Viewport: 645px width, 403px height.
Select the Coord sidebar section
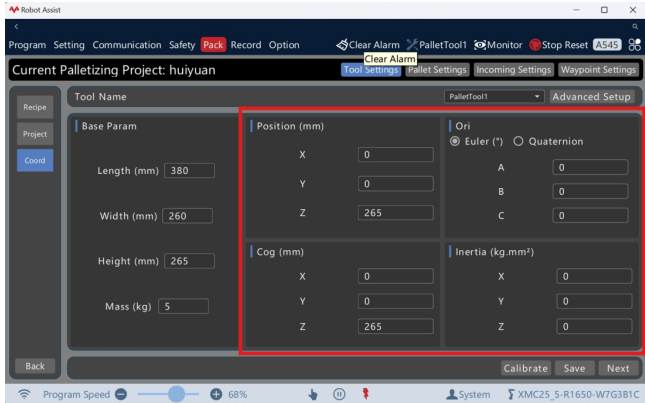tap(35, 160)
